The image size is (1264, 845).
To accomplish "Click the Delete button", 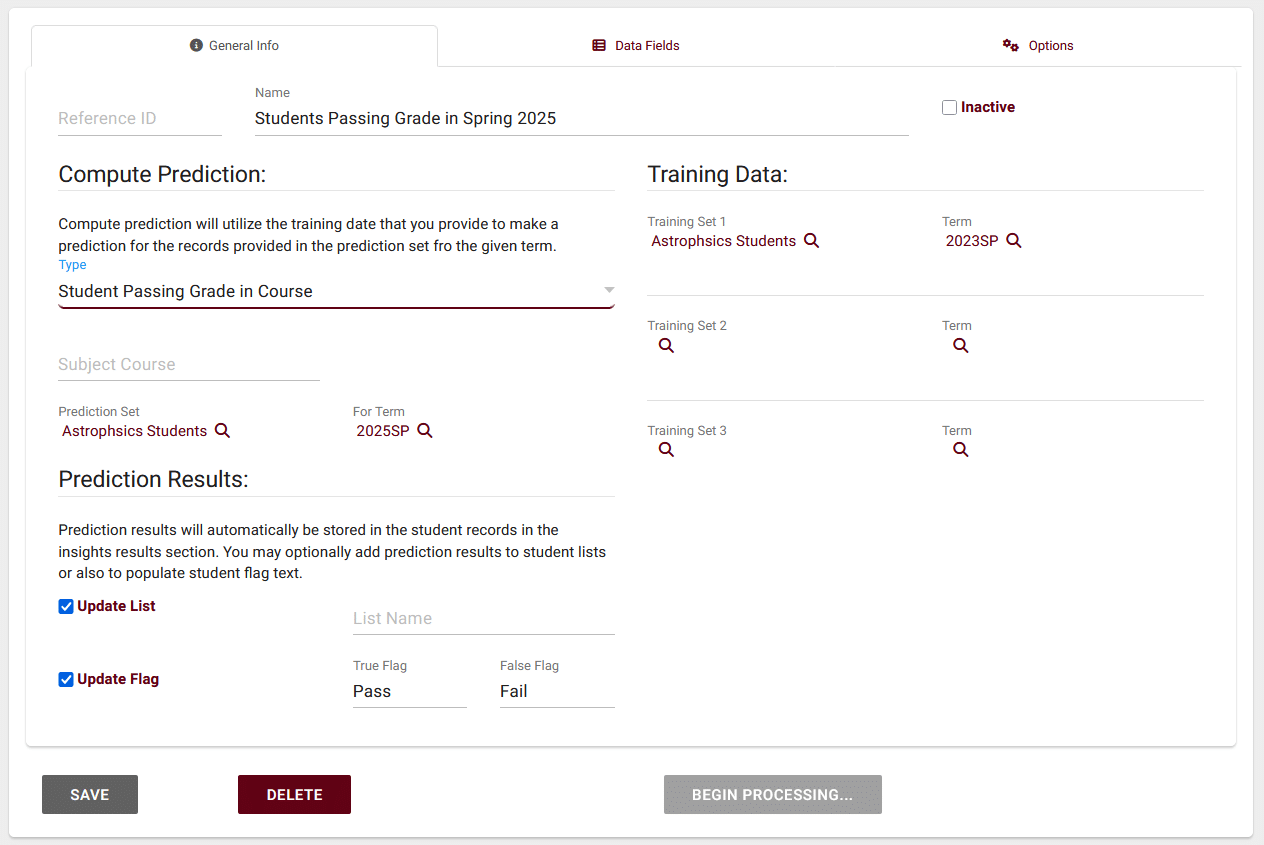I will tap(294, 795).
